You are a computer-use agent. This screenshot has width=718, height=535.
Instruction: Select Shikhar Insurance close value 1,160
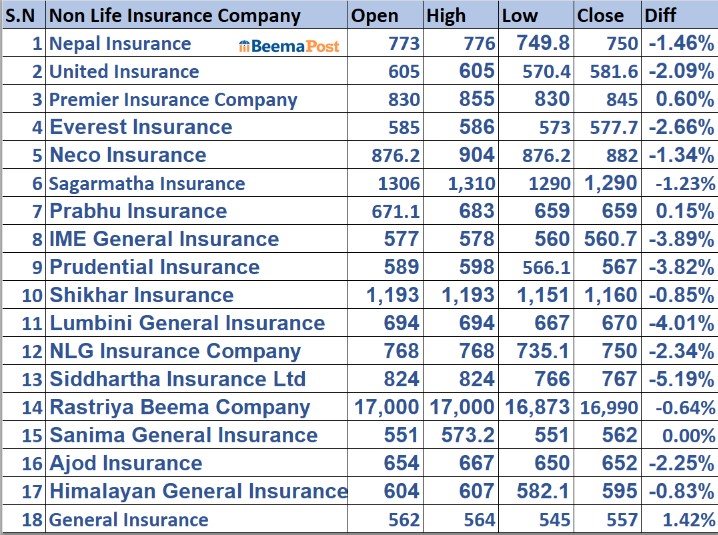[607, 295]
